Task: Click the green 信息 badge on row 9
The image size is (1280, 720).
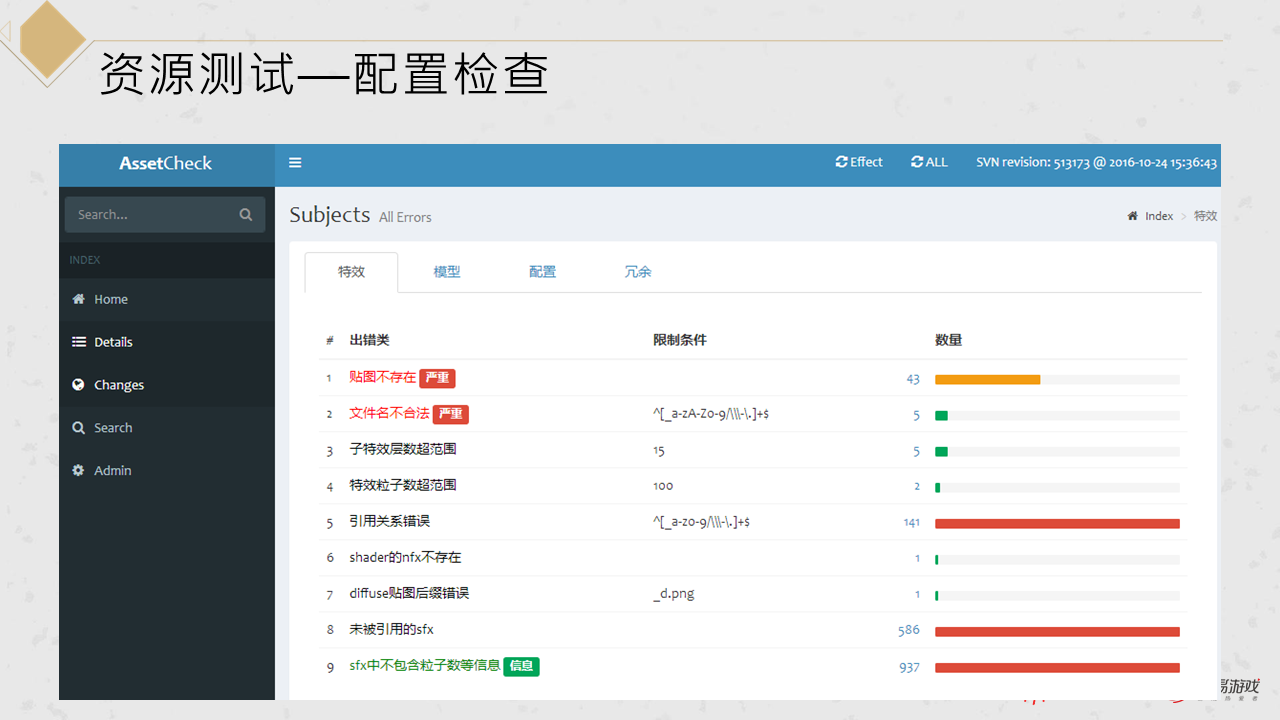Action: click(x=521, y=666)
